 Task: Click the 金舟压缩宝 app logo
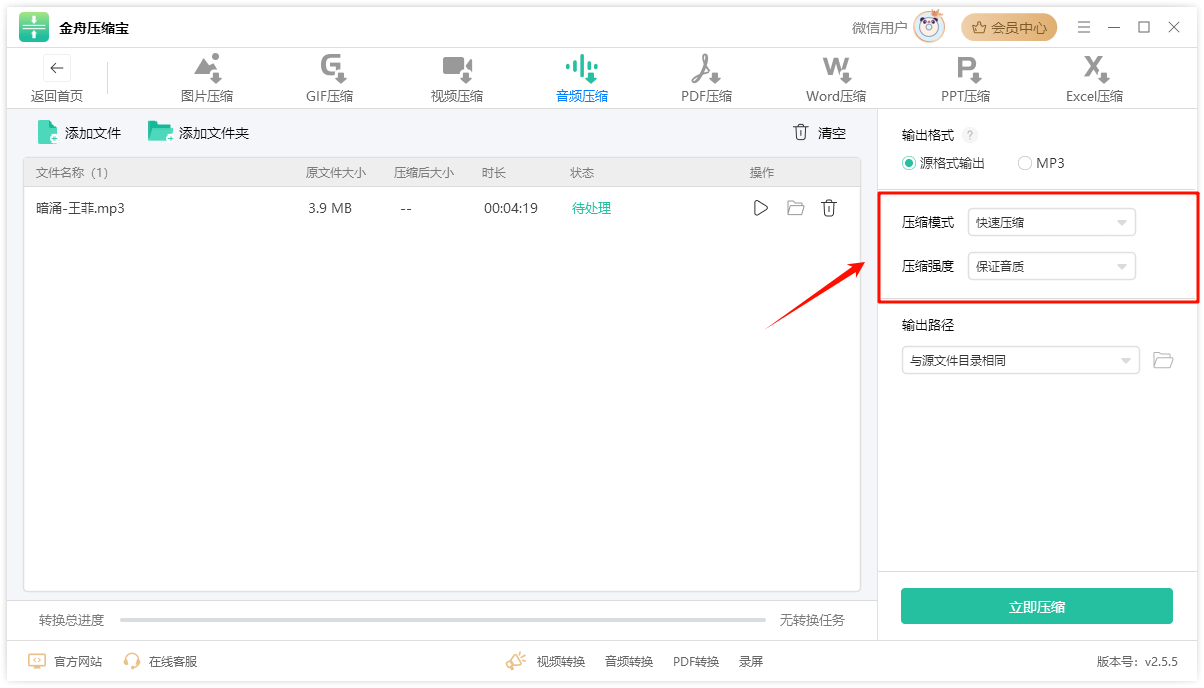tap(34, 27)
